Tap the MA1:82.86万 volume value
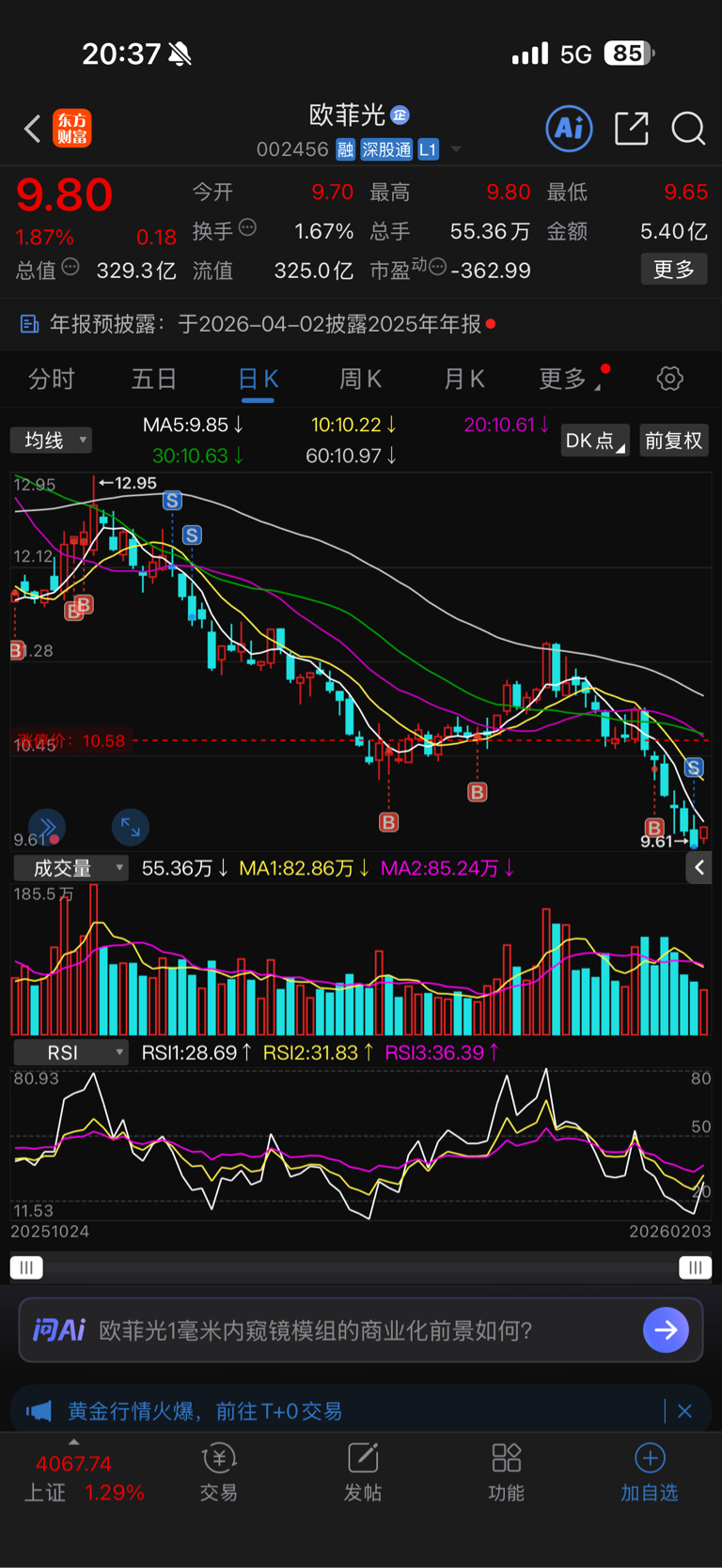Viewport: 722px width, 1568px height. (x=304, y=868)
